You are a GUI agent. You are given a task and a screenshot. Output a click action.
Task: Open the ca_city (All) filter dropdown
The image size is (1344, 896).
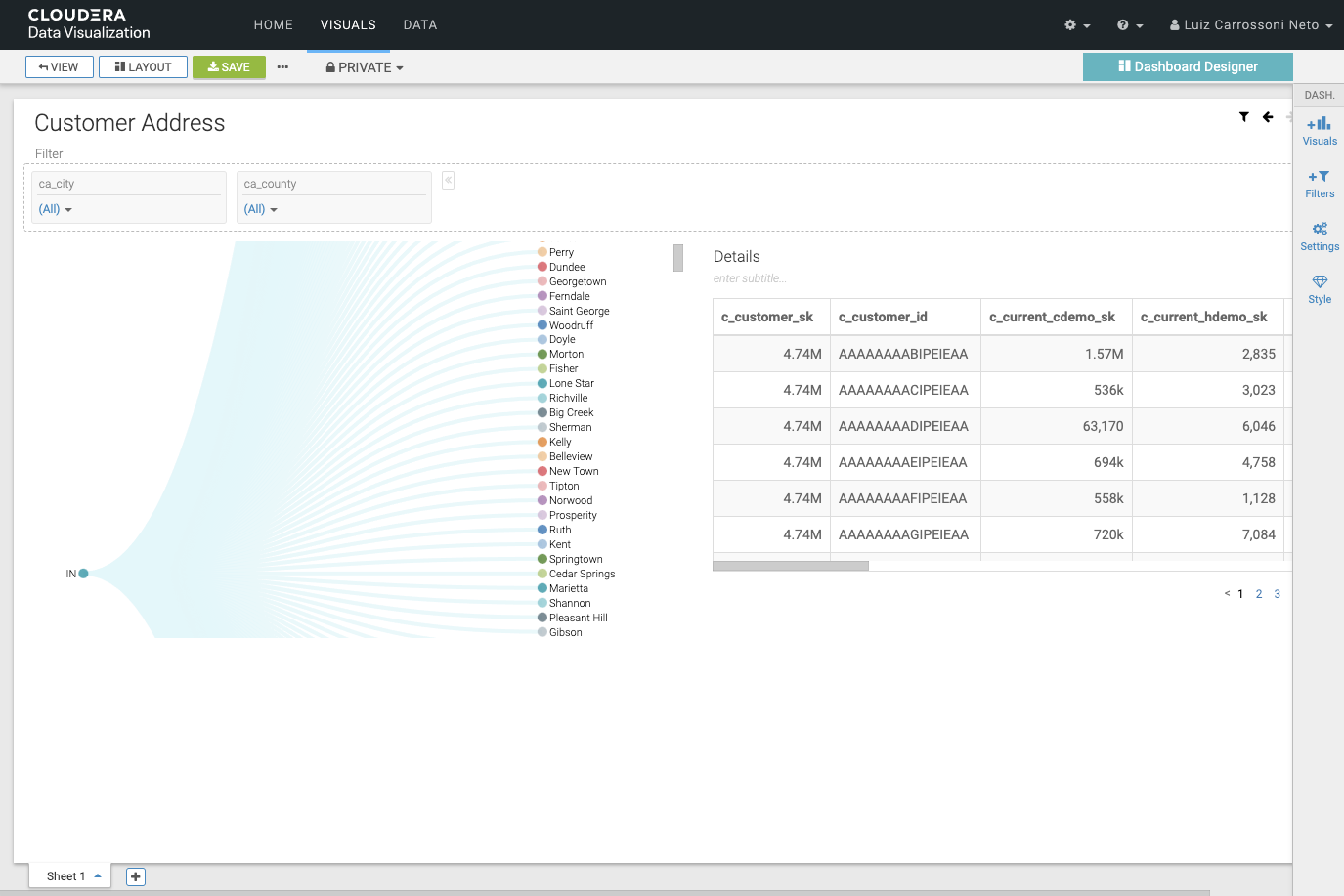pos(56,209)
